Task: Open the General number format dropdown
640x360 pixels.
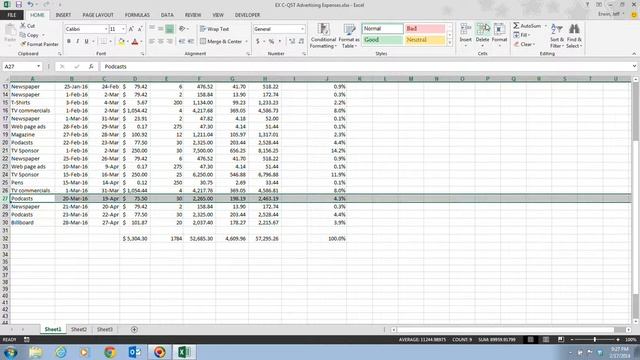Action: (302, 29)
